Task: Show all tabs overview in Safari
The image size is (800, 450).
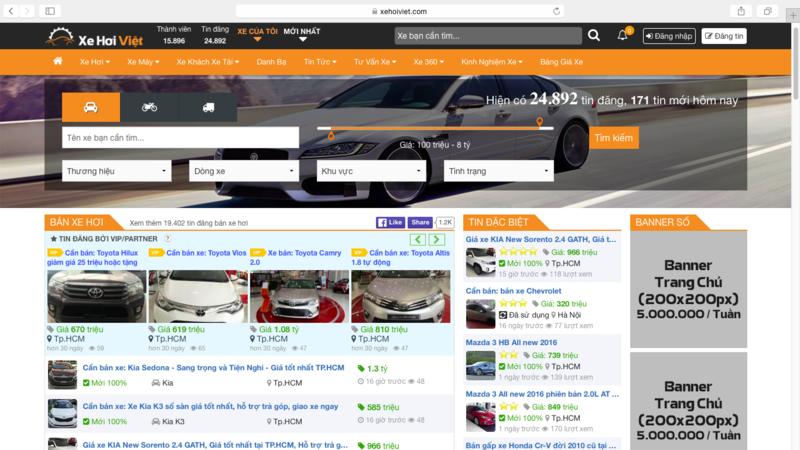Action: [x=767, y=11]
